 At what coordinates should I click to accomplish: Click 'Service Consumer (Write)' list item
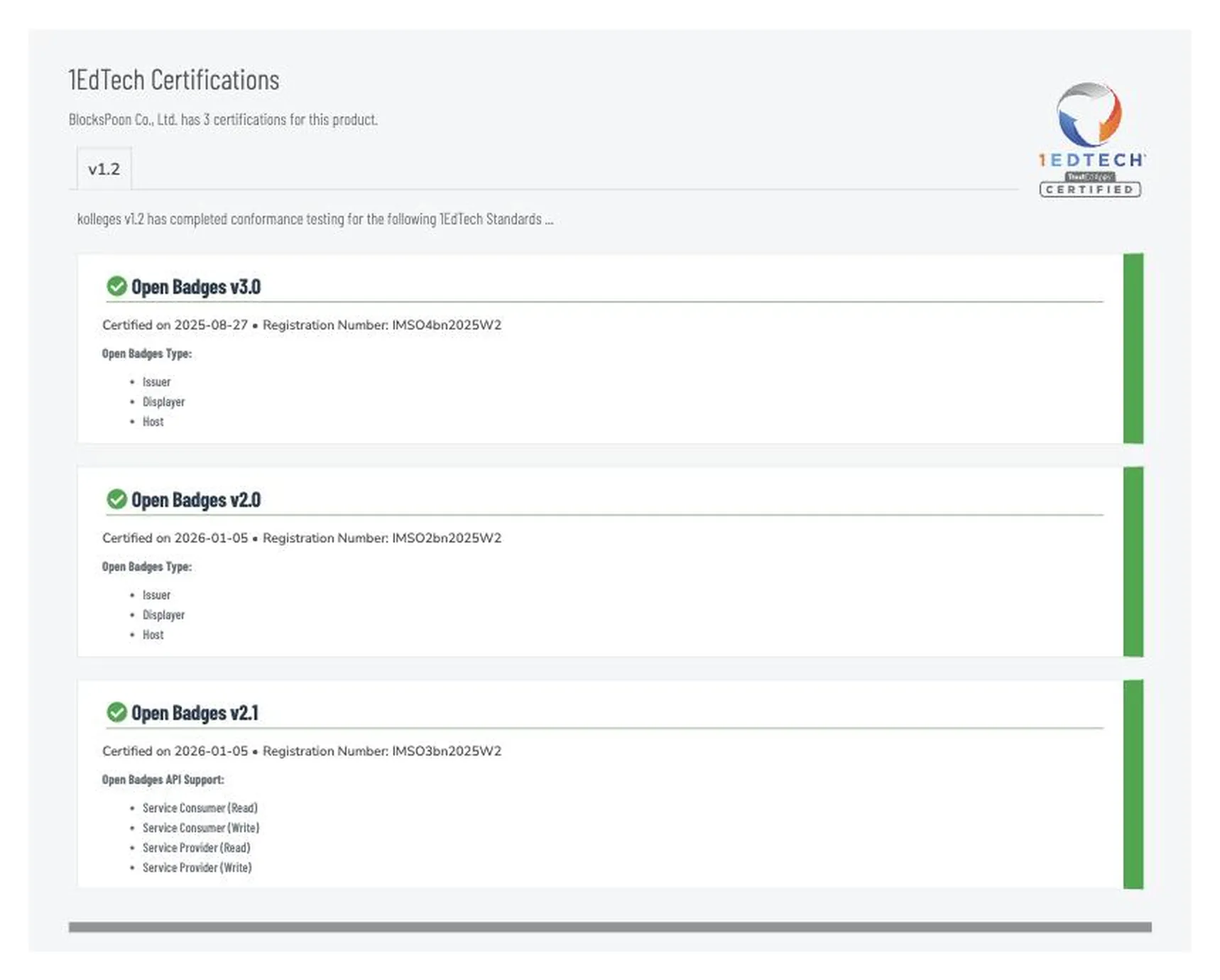(x=201, y=828)
